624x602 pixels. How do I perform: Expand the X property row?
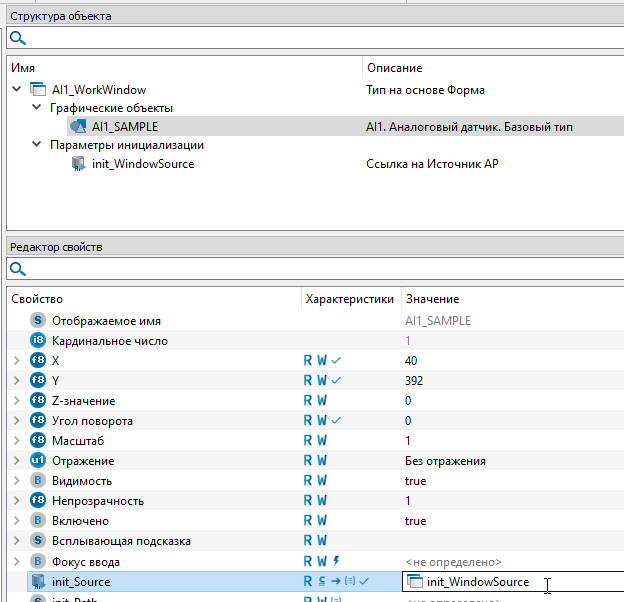coord(16,361)
